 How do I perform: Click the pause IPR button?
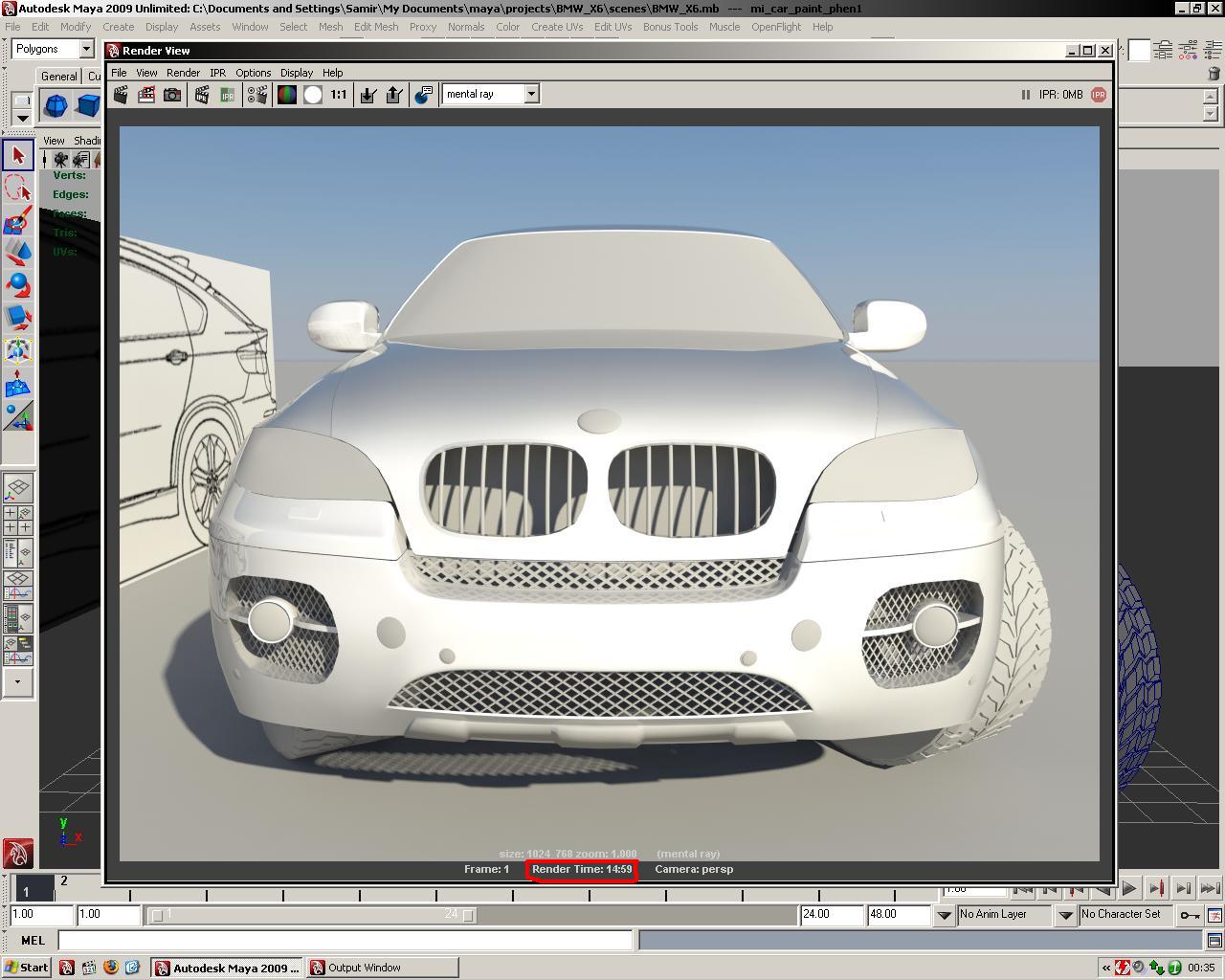tap(1025, 95)
